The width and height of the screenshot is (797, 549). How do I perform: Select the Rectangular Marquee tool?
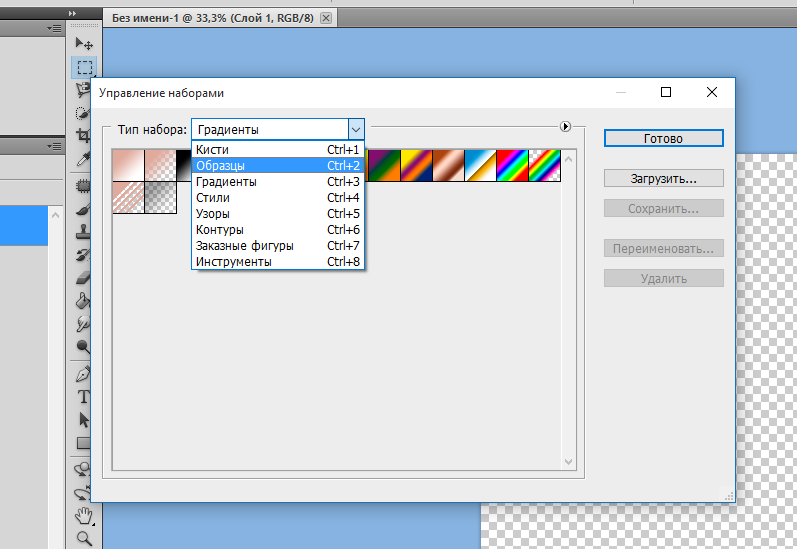click(x=84, y=67)
